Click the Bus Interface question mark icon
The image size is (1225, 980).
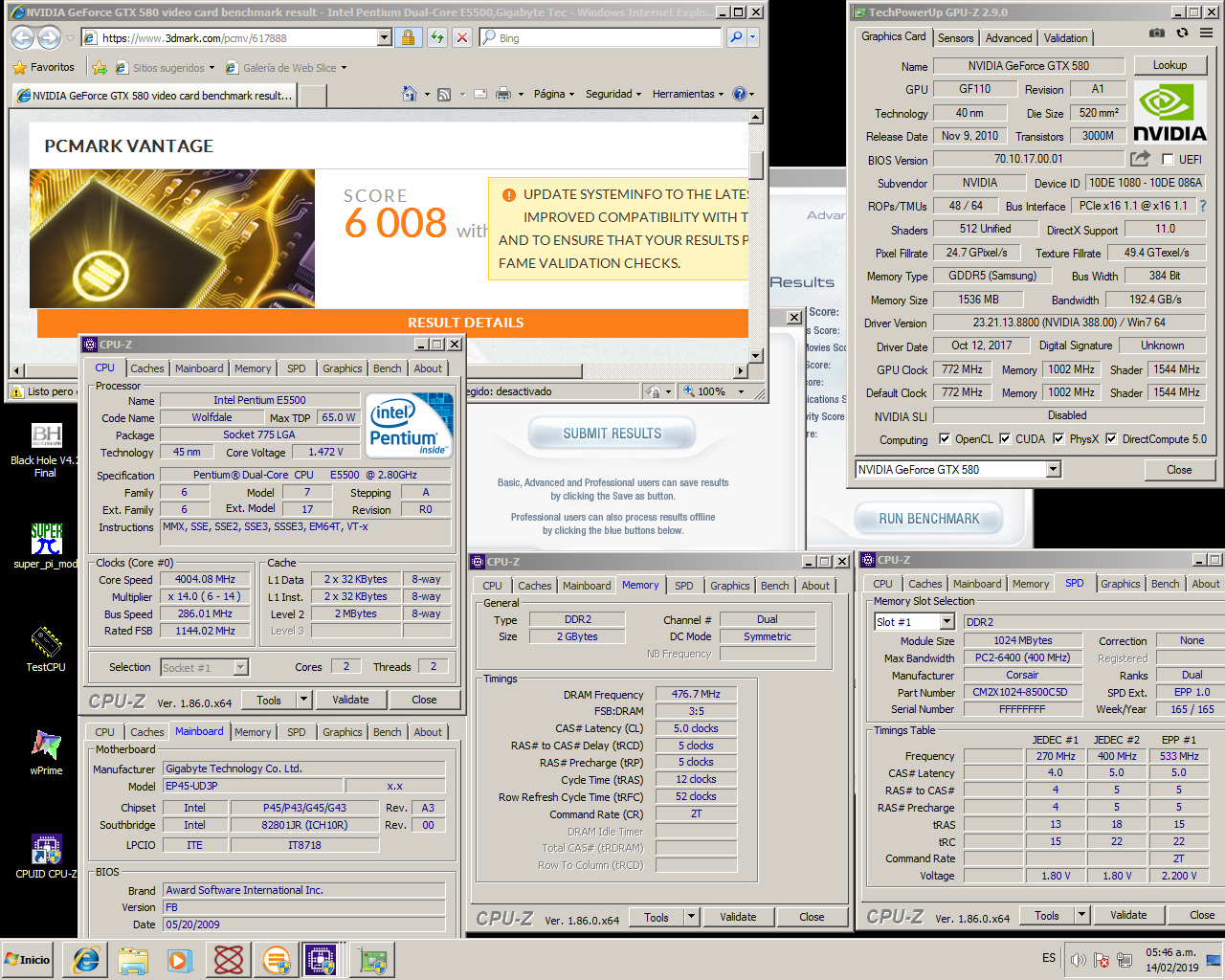pyautogui.click(x=1203, y=206)
